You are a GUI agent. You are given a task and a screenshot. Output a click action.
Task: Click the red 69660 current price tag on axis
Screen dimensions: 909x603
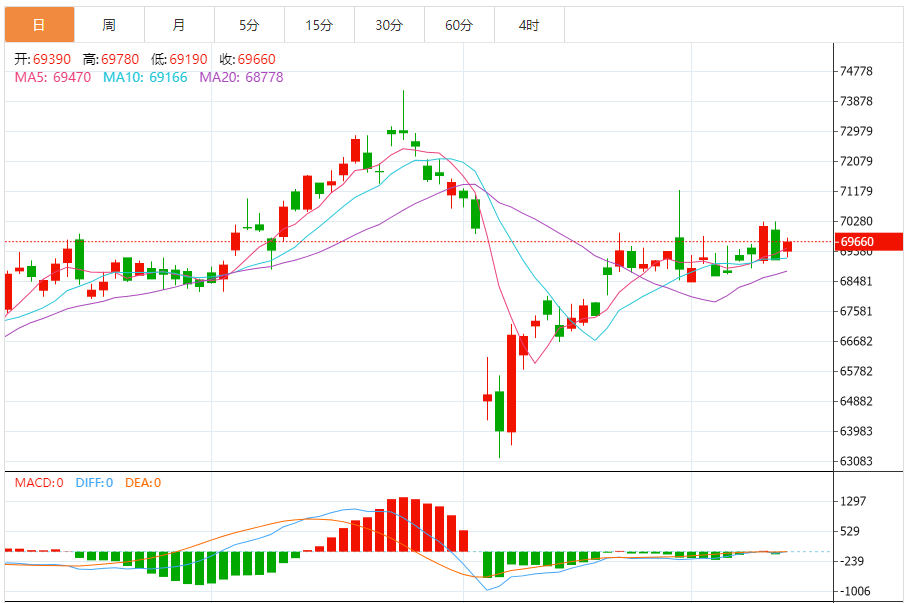click(869, 242)
